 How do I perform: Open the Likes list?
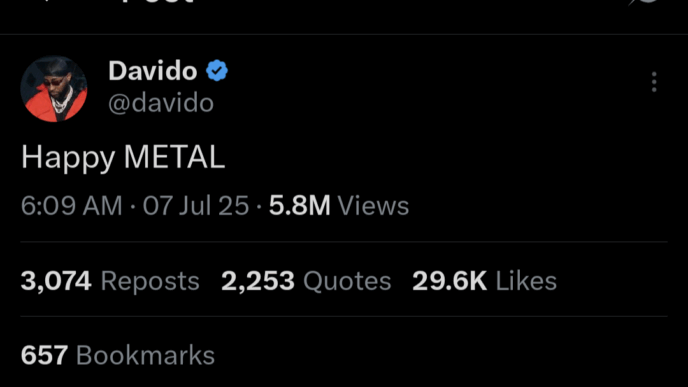tap(526, 281)
